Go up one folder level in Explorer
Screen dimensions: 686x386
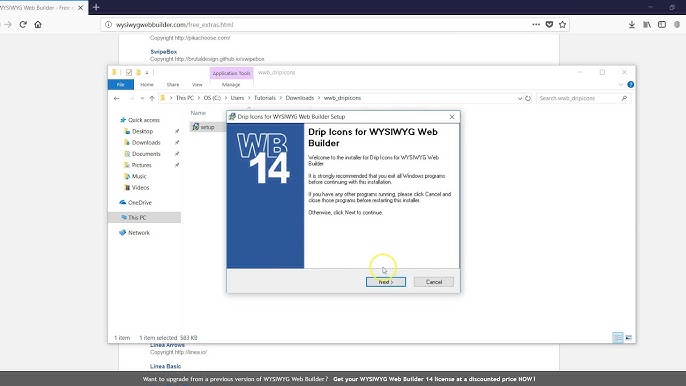tap(152, 98)
